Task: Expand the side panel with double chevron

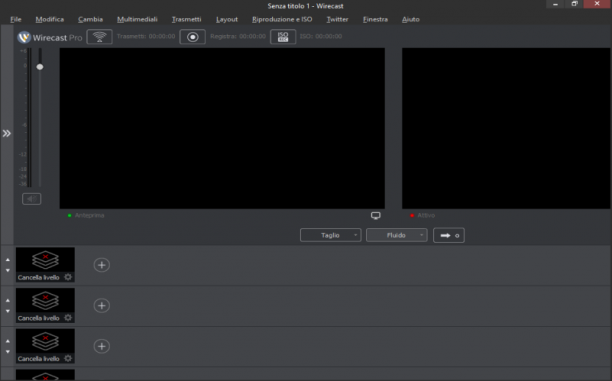Action: [x=7, y=134]
